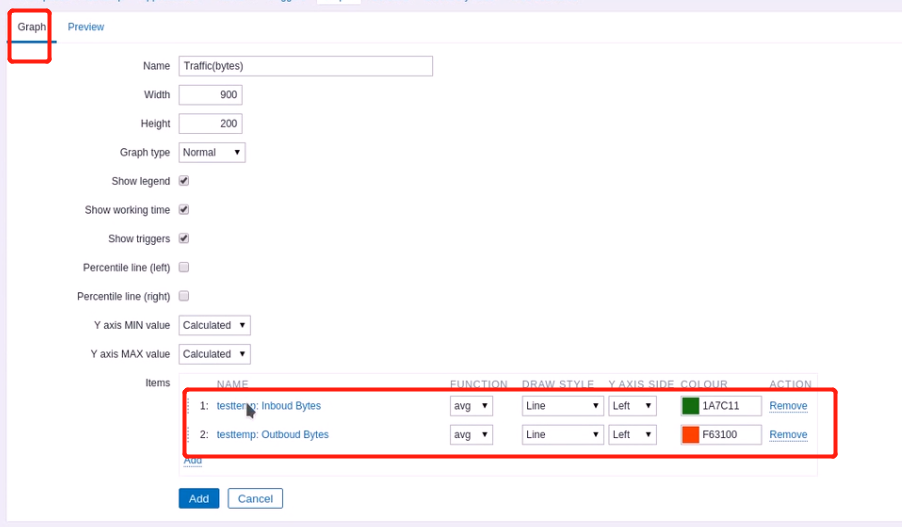This screenshot has width=902, height=527.
Task: Grab the drag handle of item 1
Action: click(x=188, y=406)
